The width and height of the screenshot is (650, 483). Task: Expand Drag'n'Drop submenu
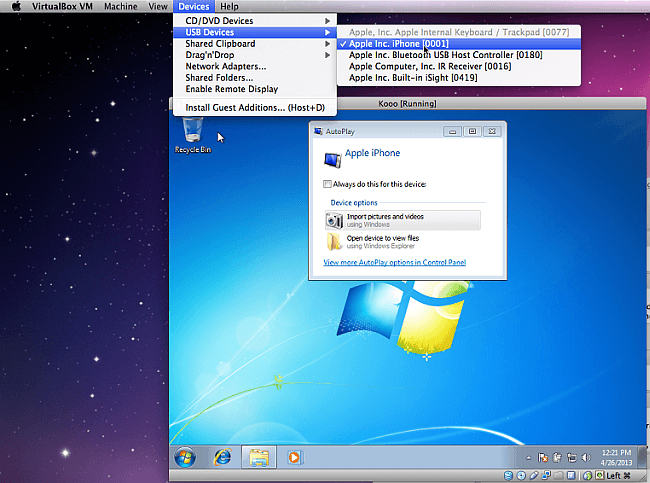255,55
